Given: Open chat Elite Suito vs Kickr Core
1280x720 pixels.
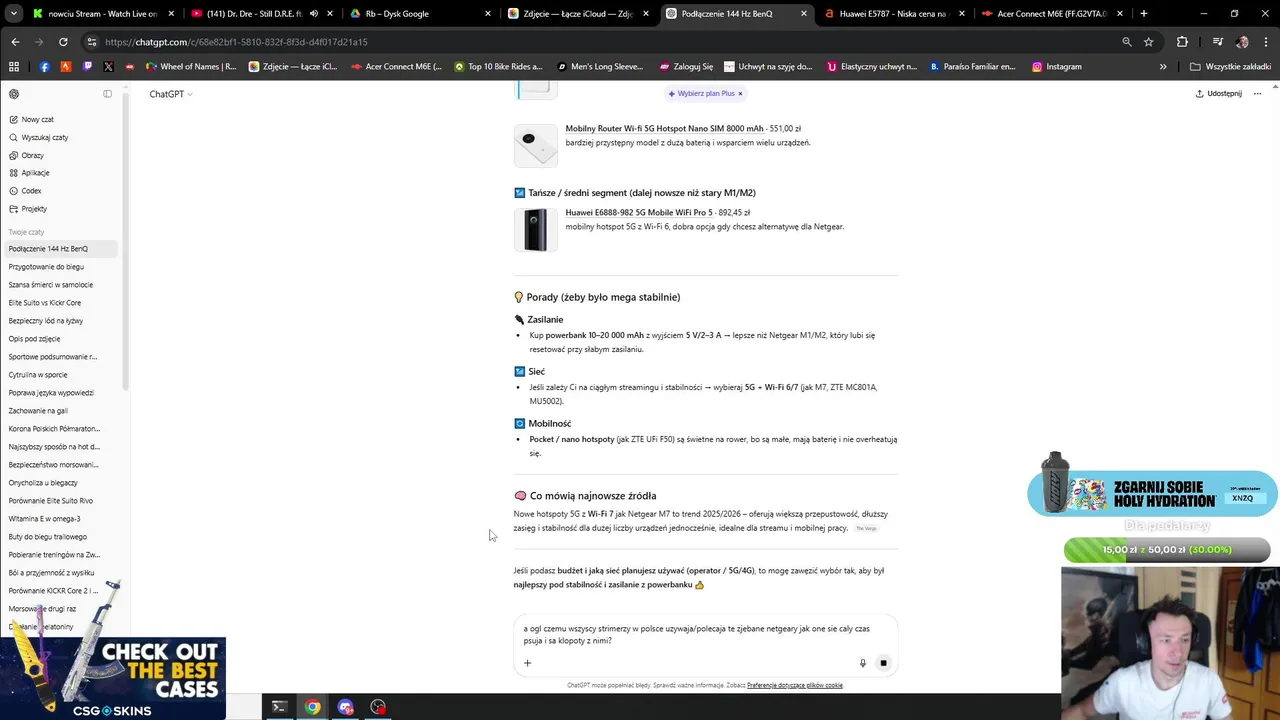Looking at the screenshot, I should pyautogui.click(x=45, y=303).
